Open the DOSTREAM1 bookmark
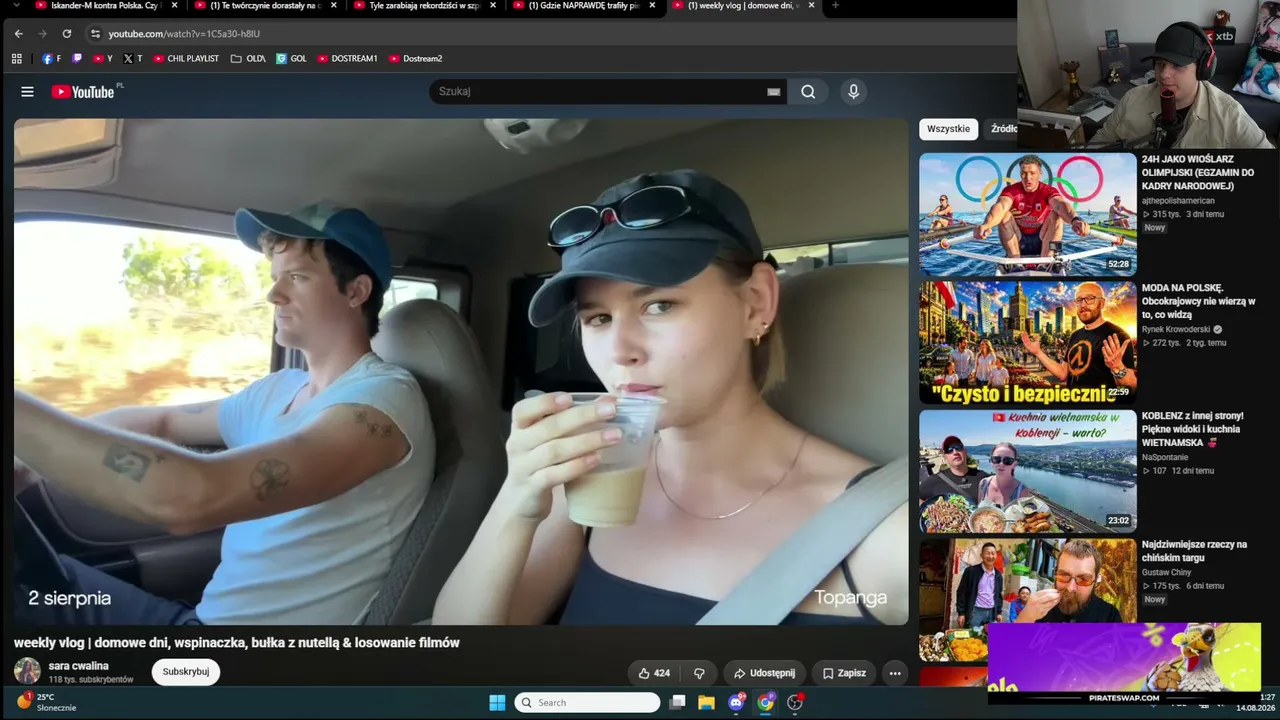 point(347,59)
